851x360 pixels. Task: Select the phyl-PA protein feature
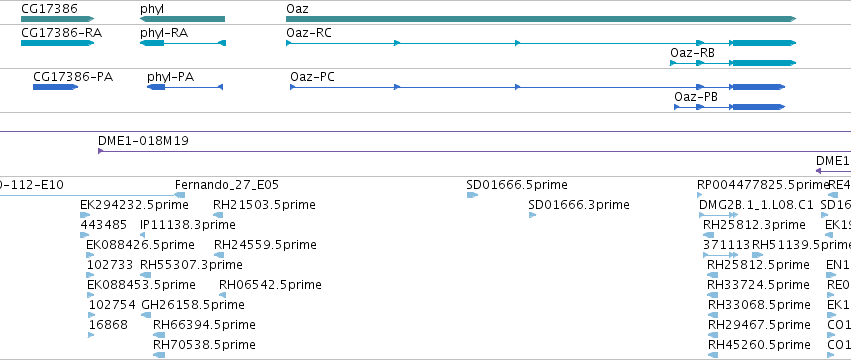(x=185, y=87)
